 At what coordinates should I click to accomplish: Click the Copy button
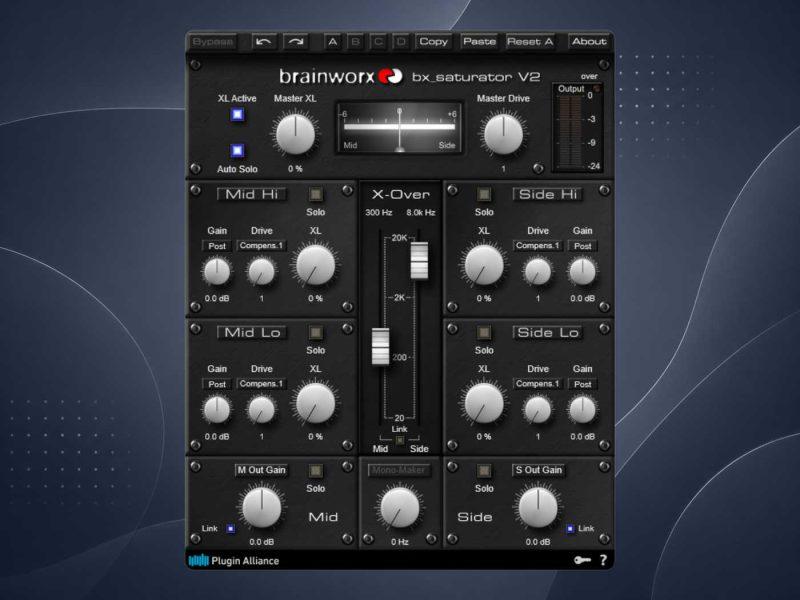point(433,42)
